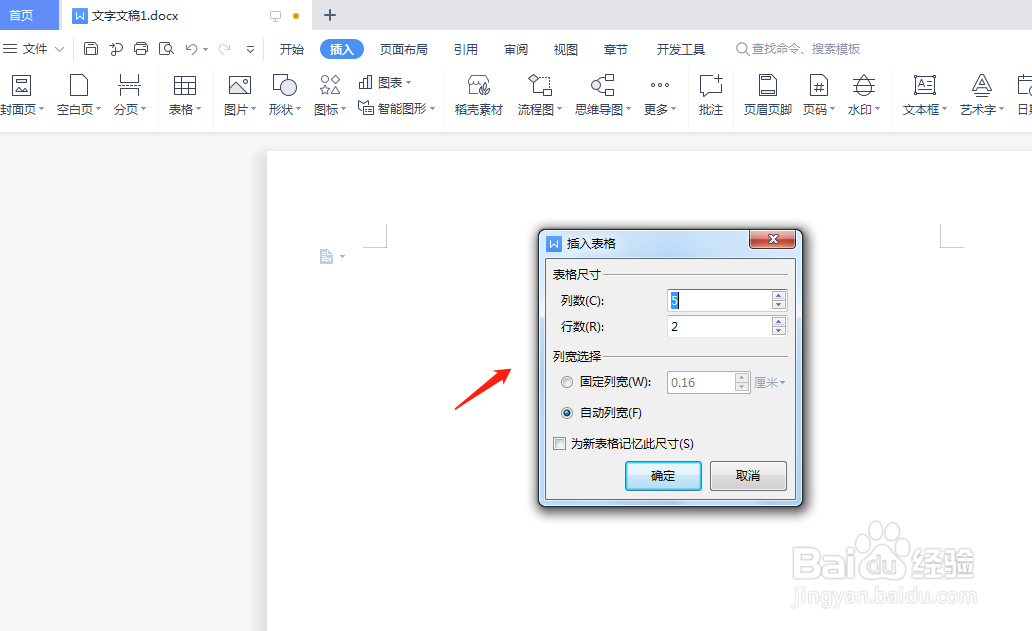The height and width of the screenshot is (631, 1032).
Task: Open the 图表 dropdown
Action: (x=389, y=83)
